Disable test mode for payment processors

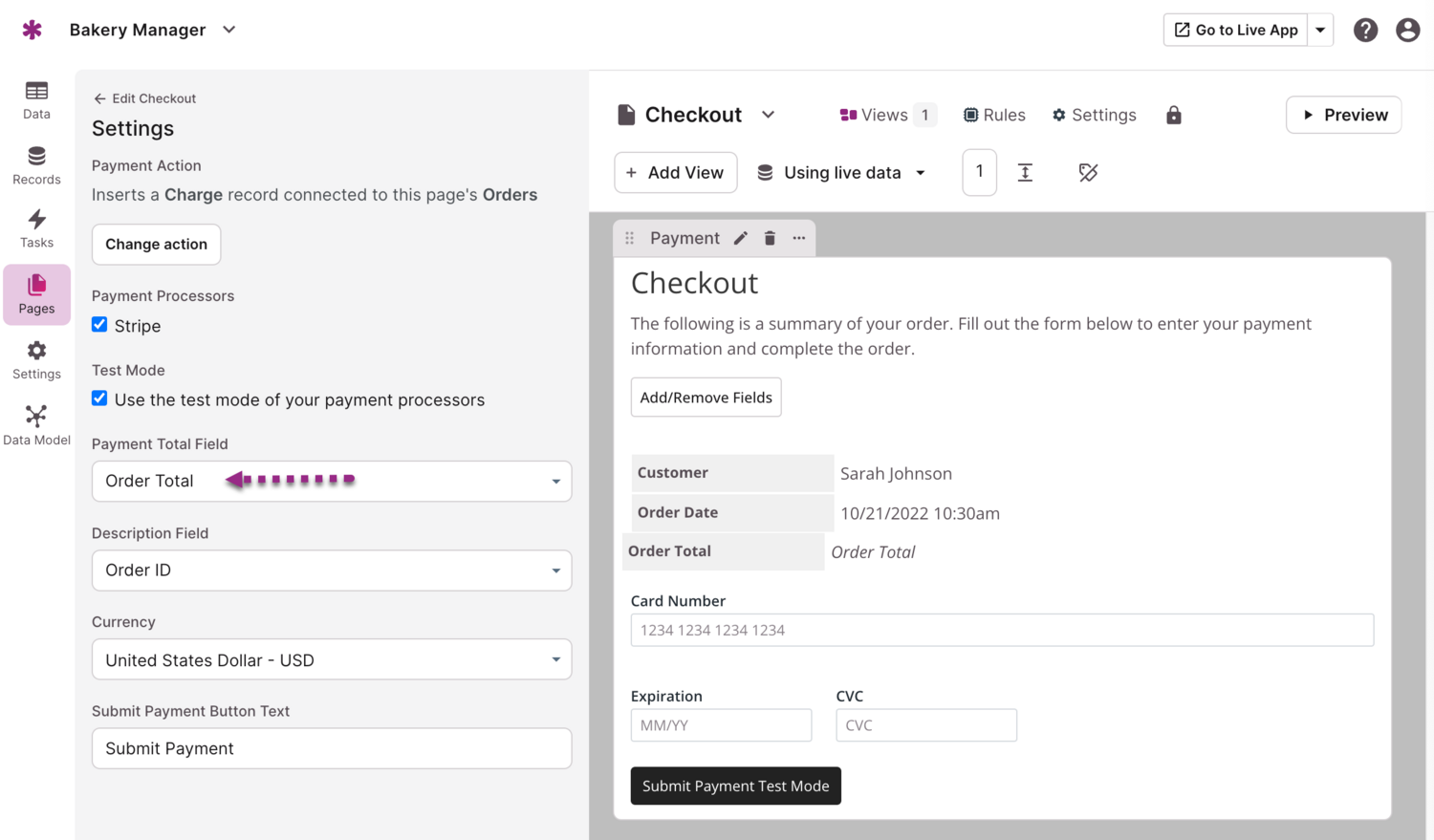99,398
